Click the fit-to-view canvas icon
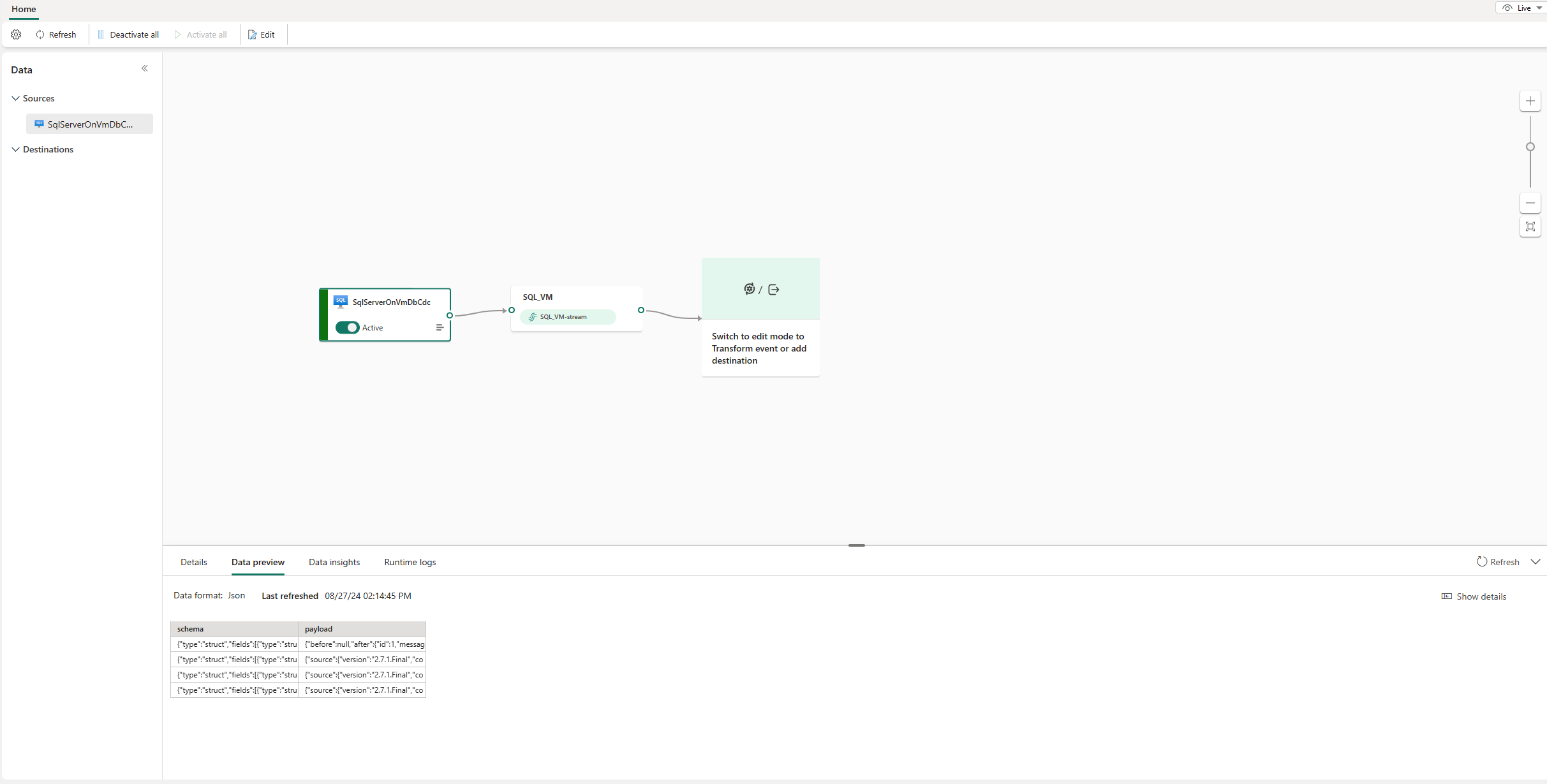Image resolution: width=1547 pixels, height=784 pixels. (x=1530, y=226)
